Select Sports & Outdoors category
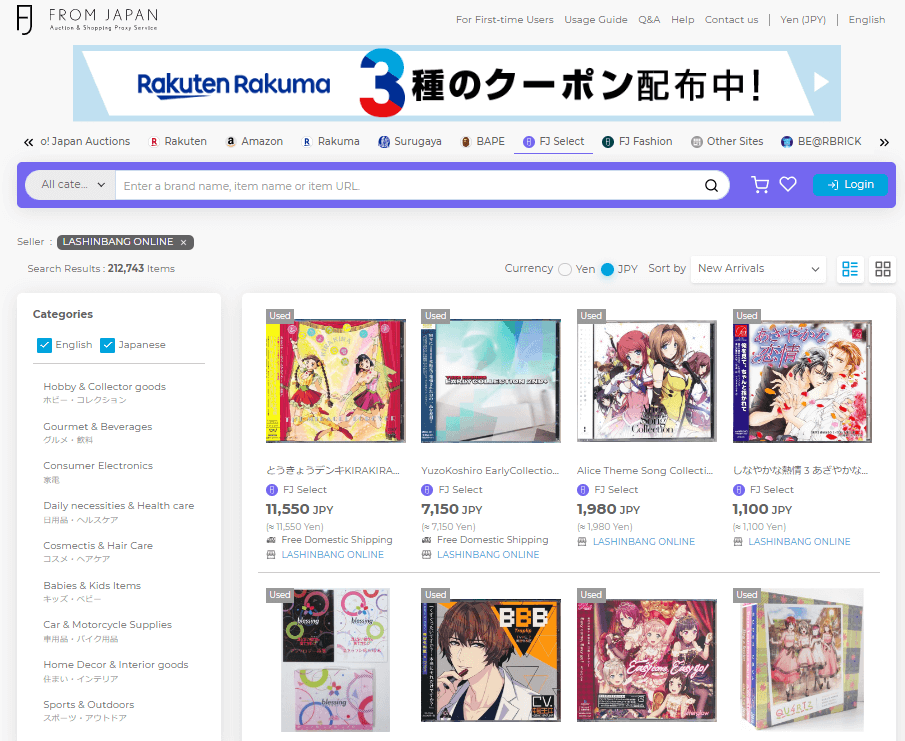Viewport: 905px width, 741px height. pyautogui.click(x=88, y=704)
